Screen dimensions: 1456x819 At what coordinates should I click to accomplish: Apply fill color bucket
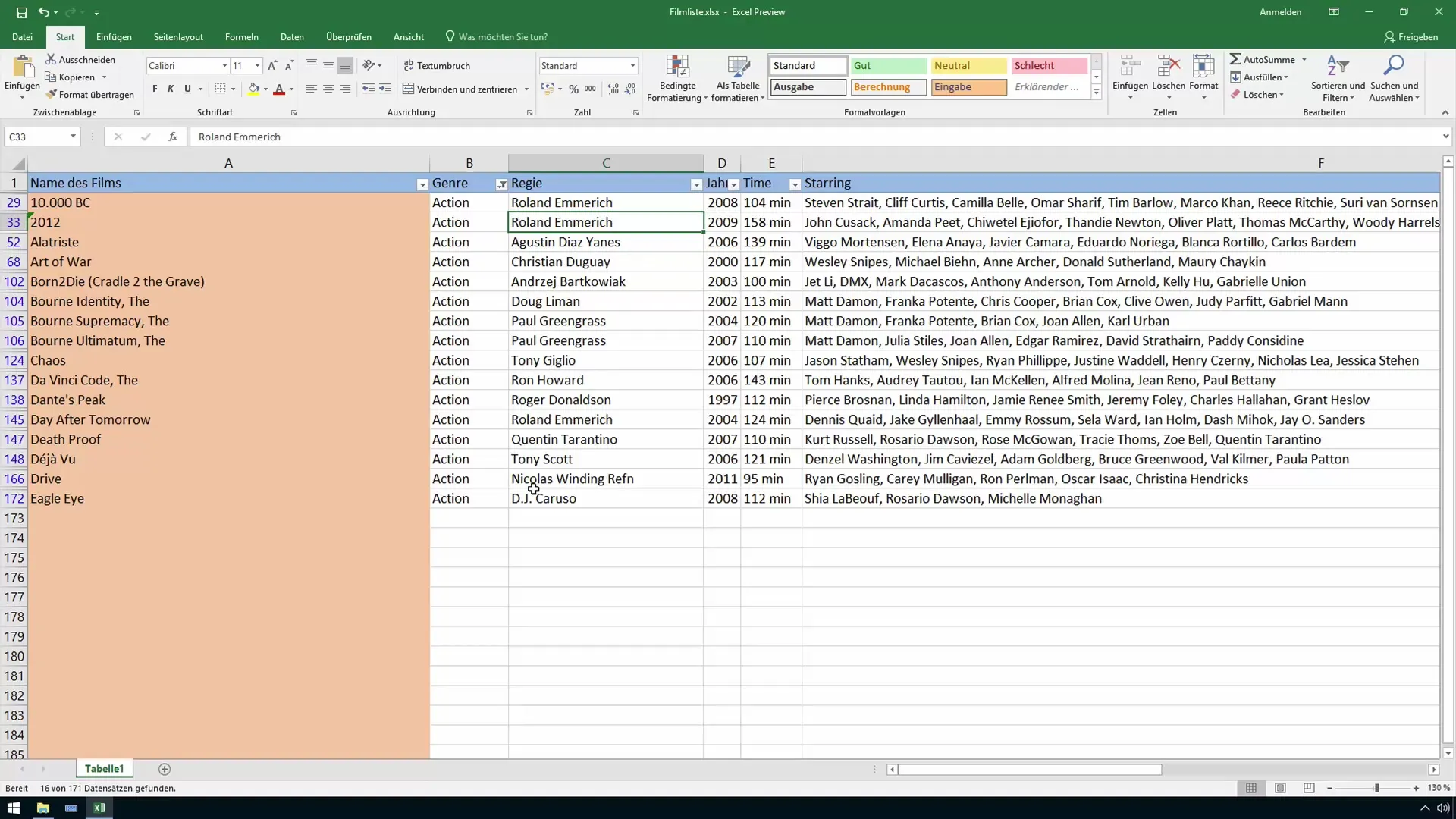(254, 89)
